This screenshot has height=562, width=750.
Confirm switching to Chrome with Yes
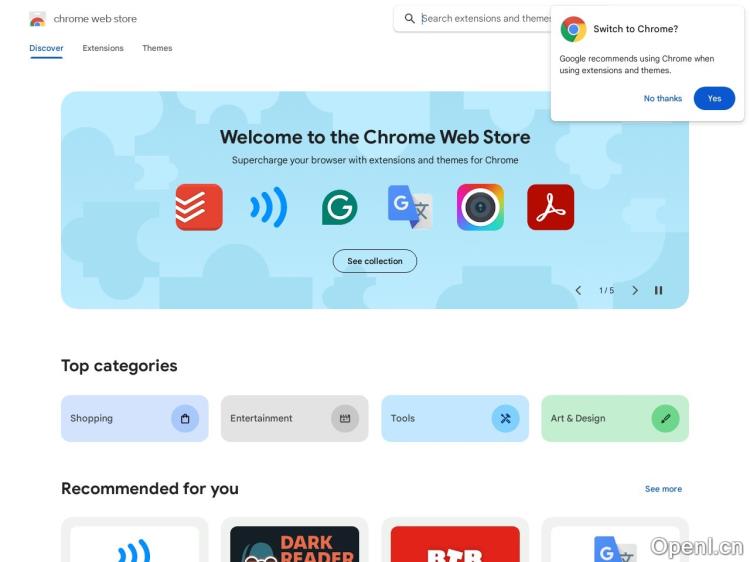point(714,98)
